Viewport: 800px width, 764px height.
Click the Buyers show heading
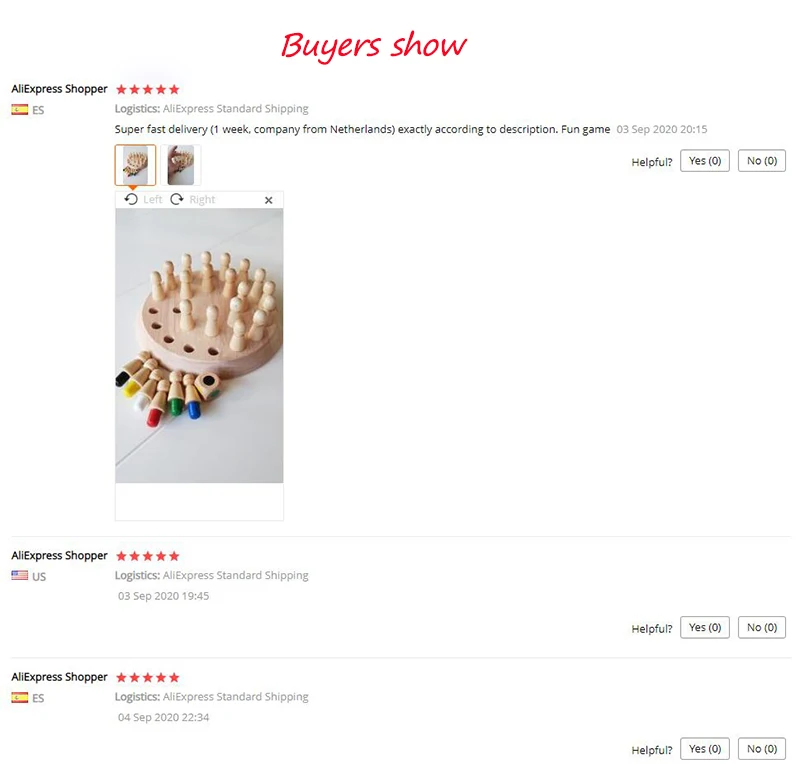click(373, 46)
